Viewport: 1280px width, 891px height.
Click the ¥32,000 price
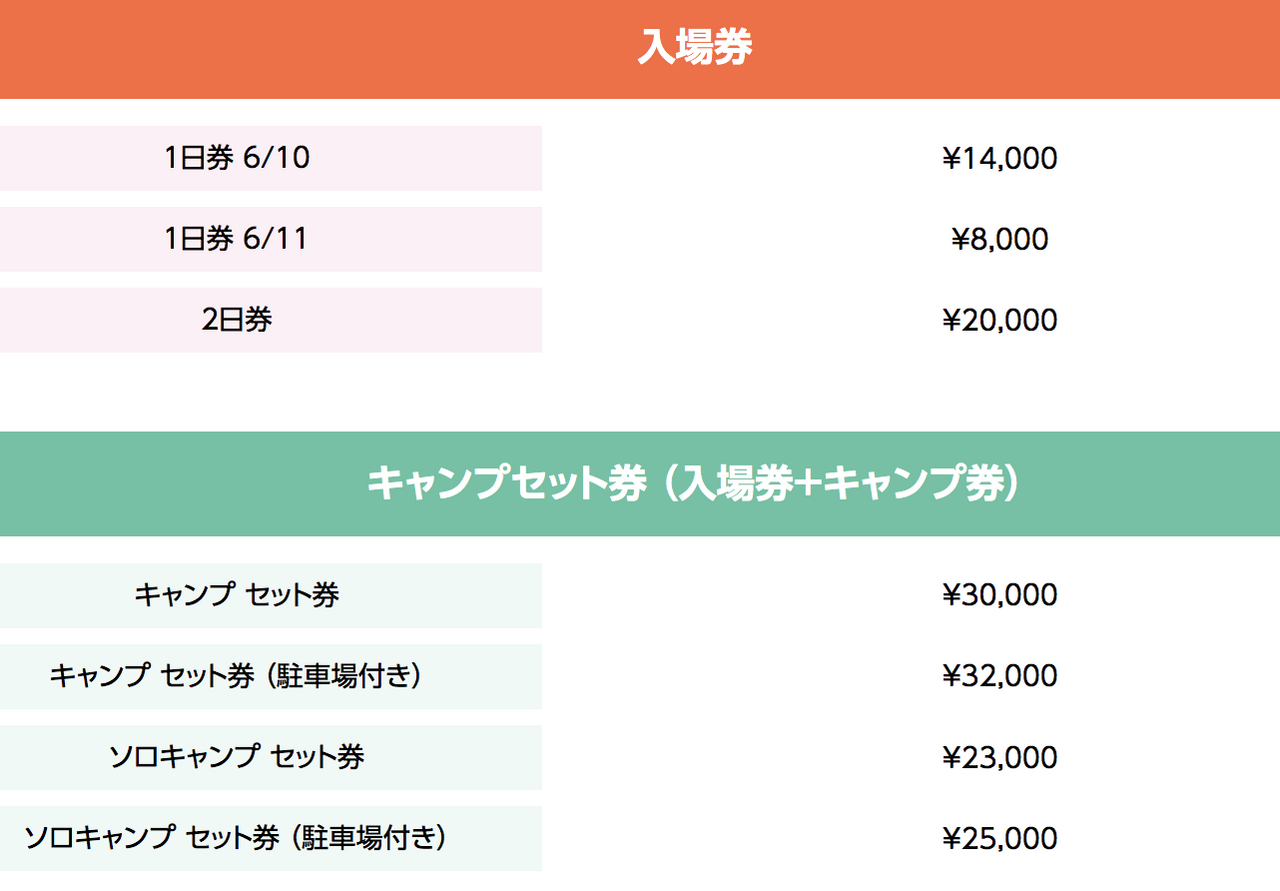pyautogui.click(x=1000, y=677)
